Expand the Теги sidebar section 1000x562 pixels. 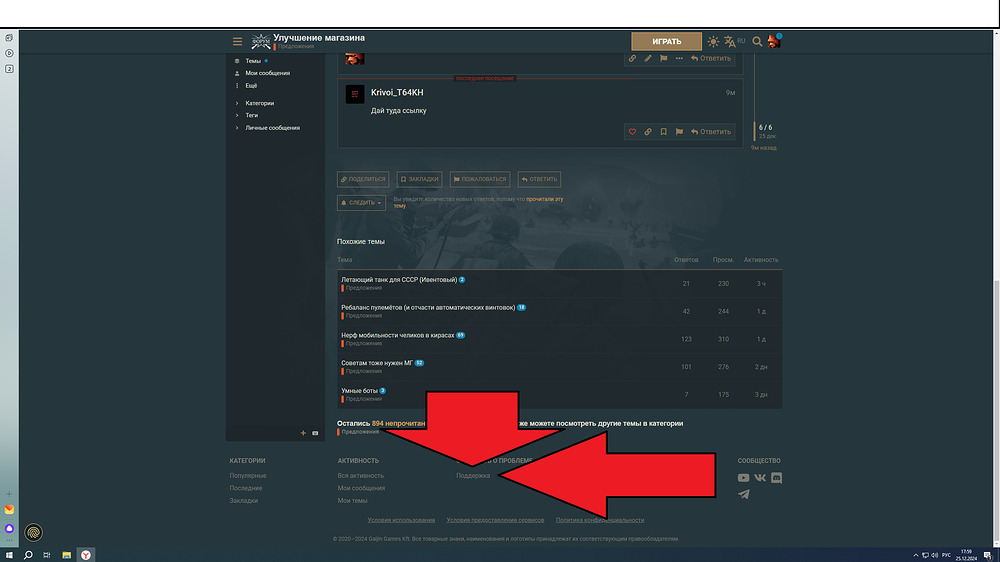pos(251,115)
